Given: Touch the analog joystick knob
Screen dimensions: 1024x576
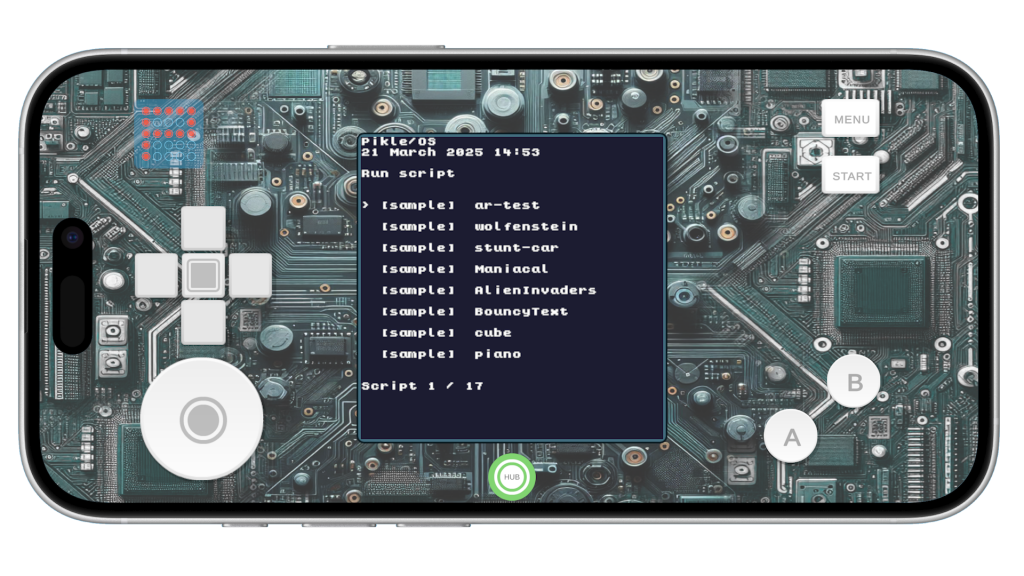Looking at the screenshot, I should pyautogui.click(x=203, y=419).
